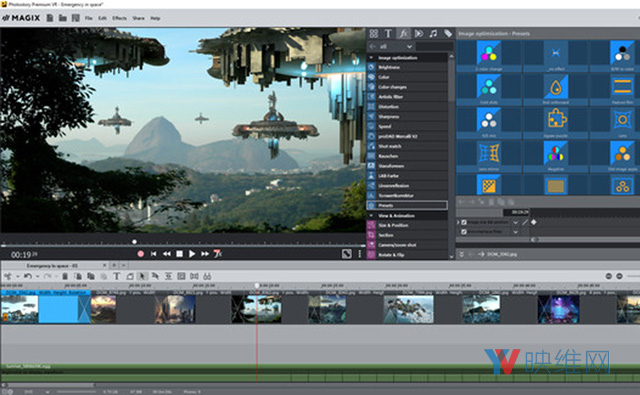Click the record button in transport
Viewport: 640px width, 395px height.
pyautogui.click(x=141, y=254)
